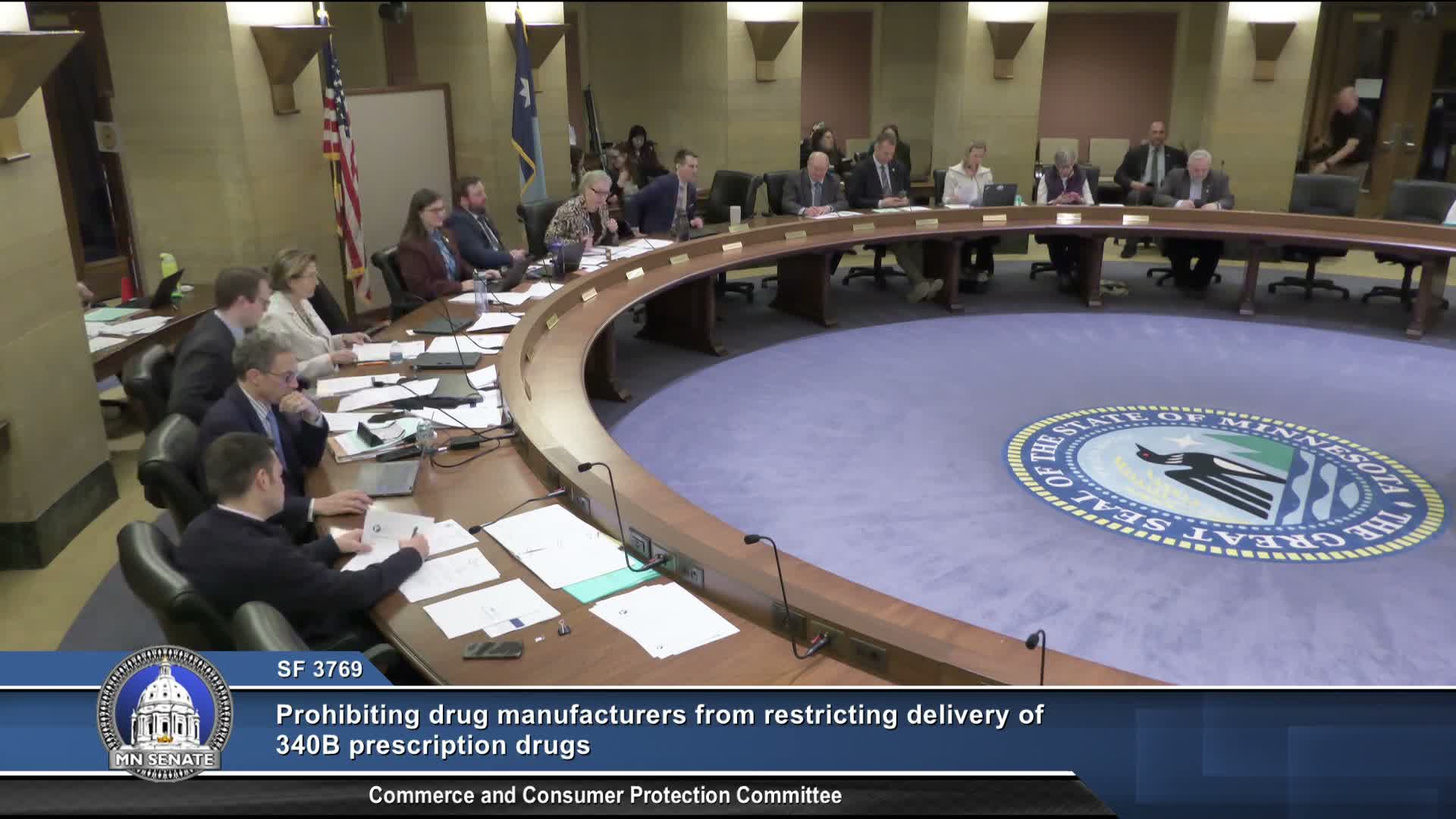Click the black smartphone on the foreground desk
Image resolution: width=1456 pixels, height=819 pixels.
pyautogui.click(x=493, y=650)
